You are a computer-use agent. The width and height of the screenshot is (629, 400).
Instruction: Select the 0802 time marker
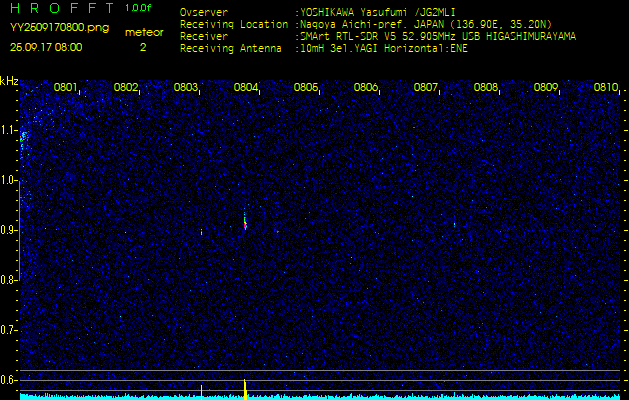pos(126,88)
